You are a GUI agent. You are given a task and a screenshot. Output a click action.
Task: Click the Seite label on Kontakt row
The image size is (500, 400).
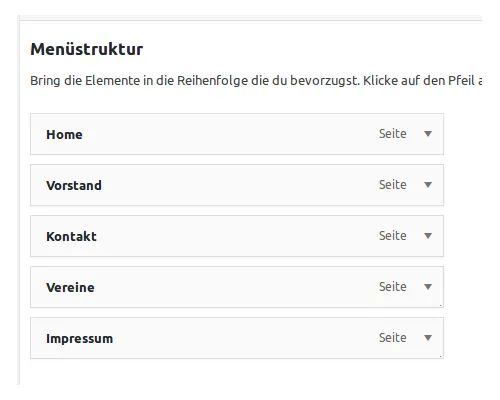pyautogui.click(x=393, y=236)
